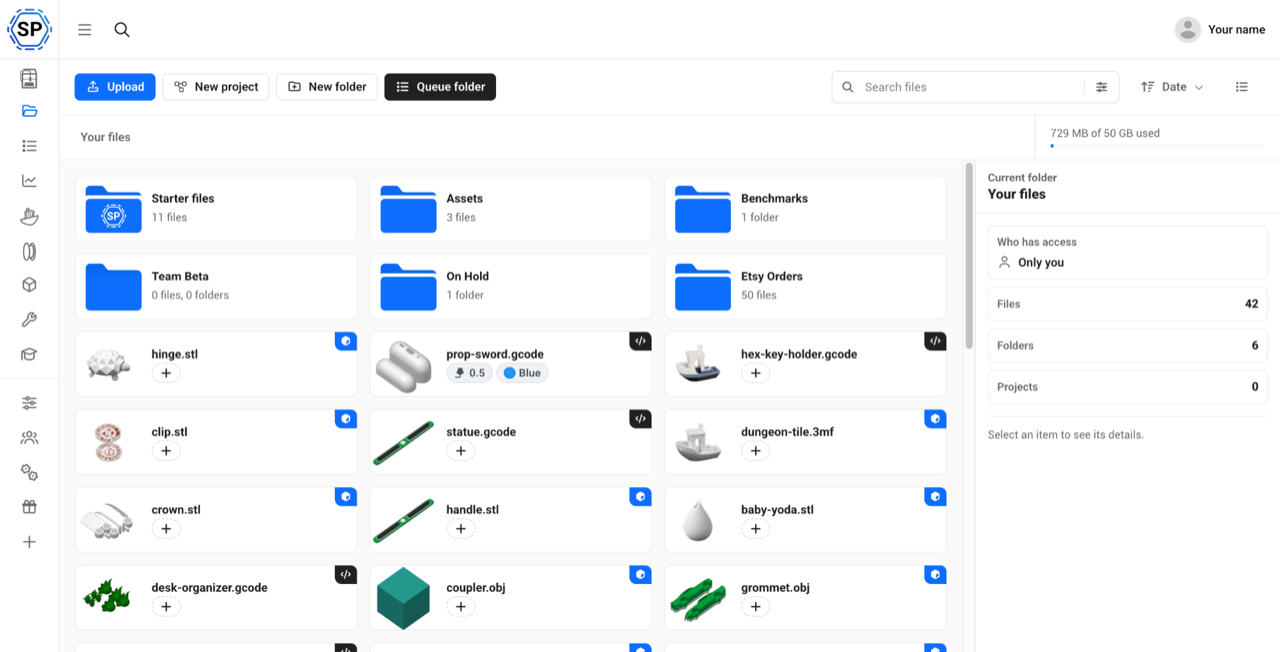
Task: Click the plus icon in sidebar
Action: [x=29, y=542]
